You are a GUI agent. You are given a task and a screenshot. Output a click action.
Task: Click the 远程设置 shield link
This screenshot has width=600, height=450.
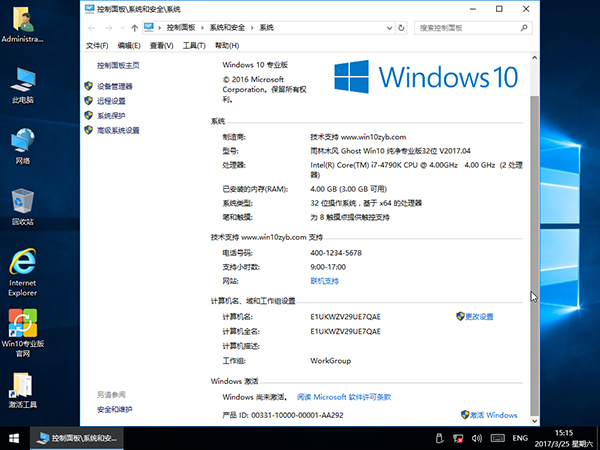110,101
